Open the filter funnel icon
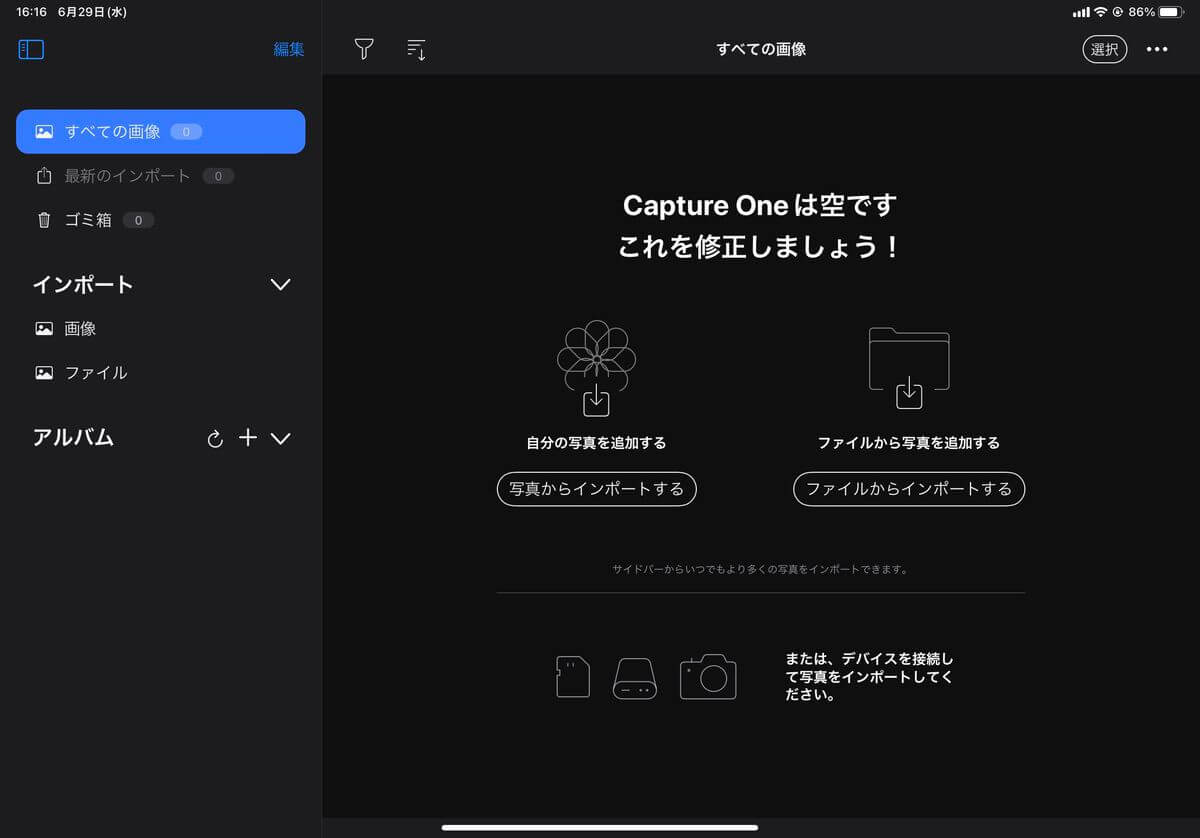The width and height of the screenshot is (1200, 838). 364,49
